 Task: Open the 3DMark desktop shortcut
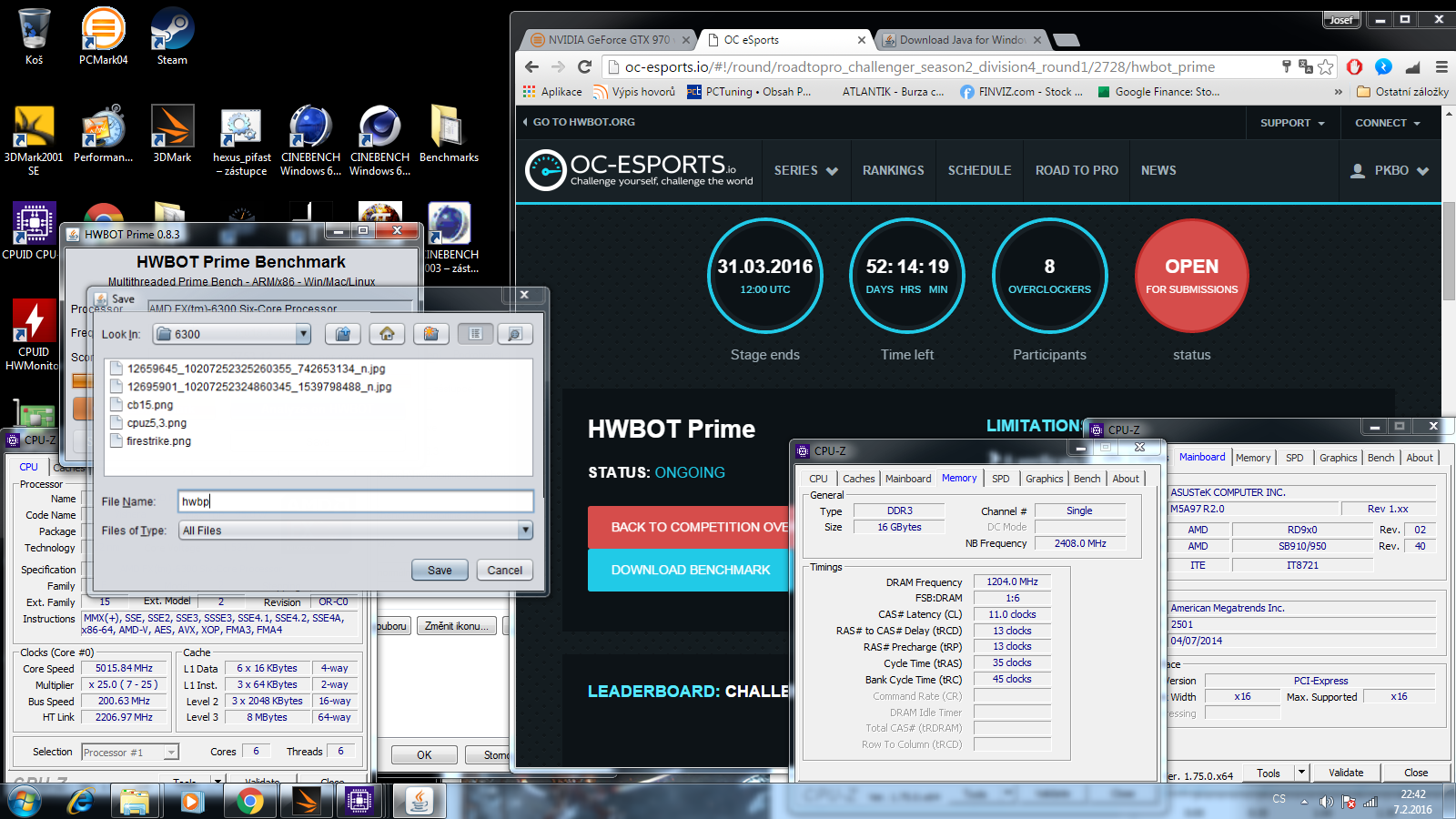pyautogui.click(x=172, y=134)
